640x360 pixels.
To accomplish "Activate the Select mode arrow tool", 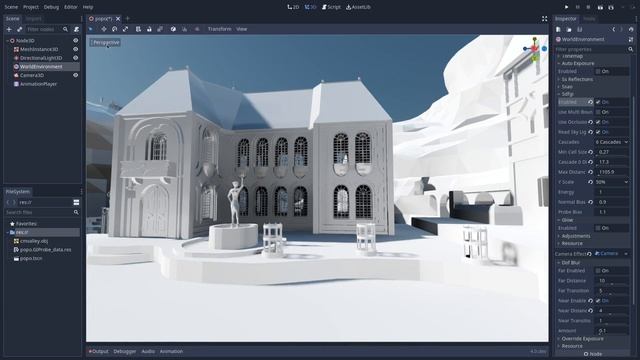I will tap(91, 29).
